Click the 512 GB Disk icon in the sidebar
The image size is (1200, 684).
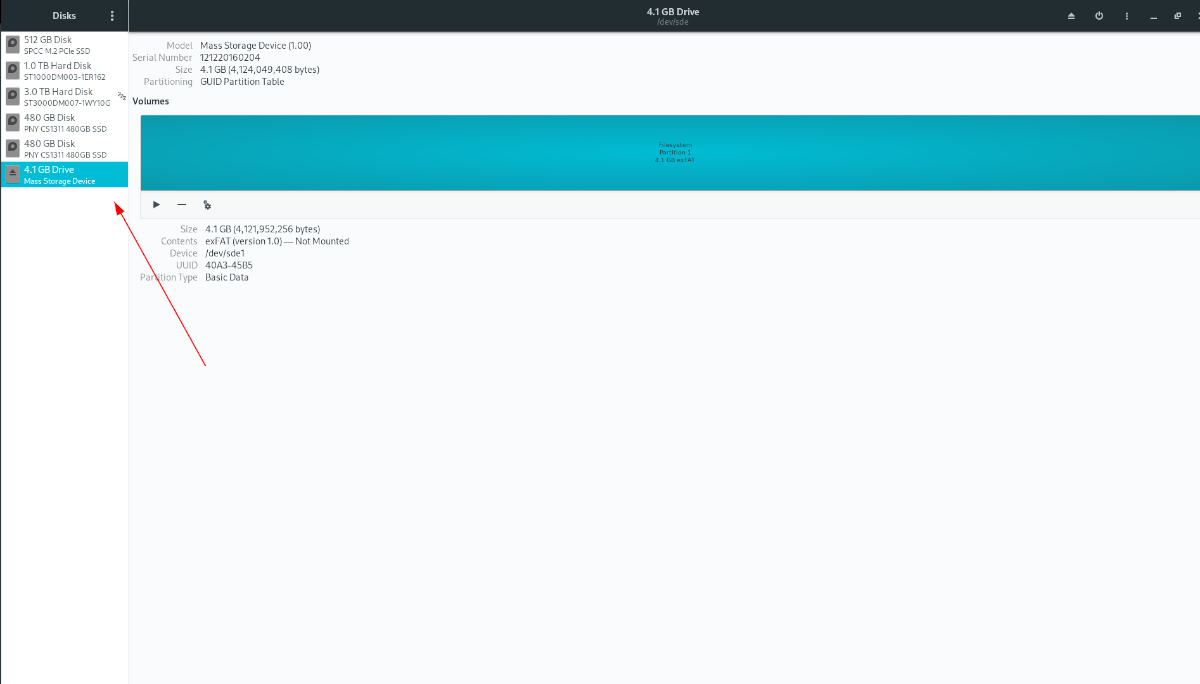point(11,44)
